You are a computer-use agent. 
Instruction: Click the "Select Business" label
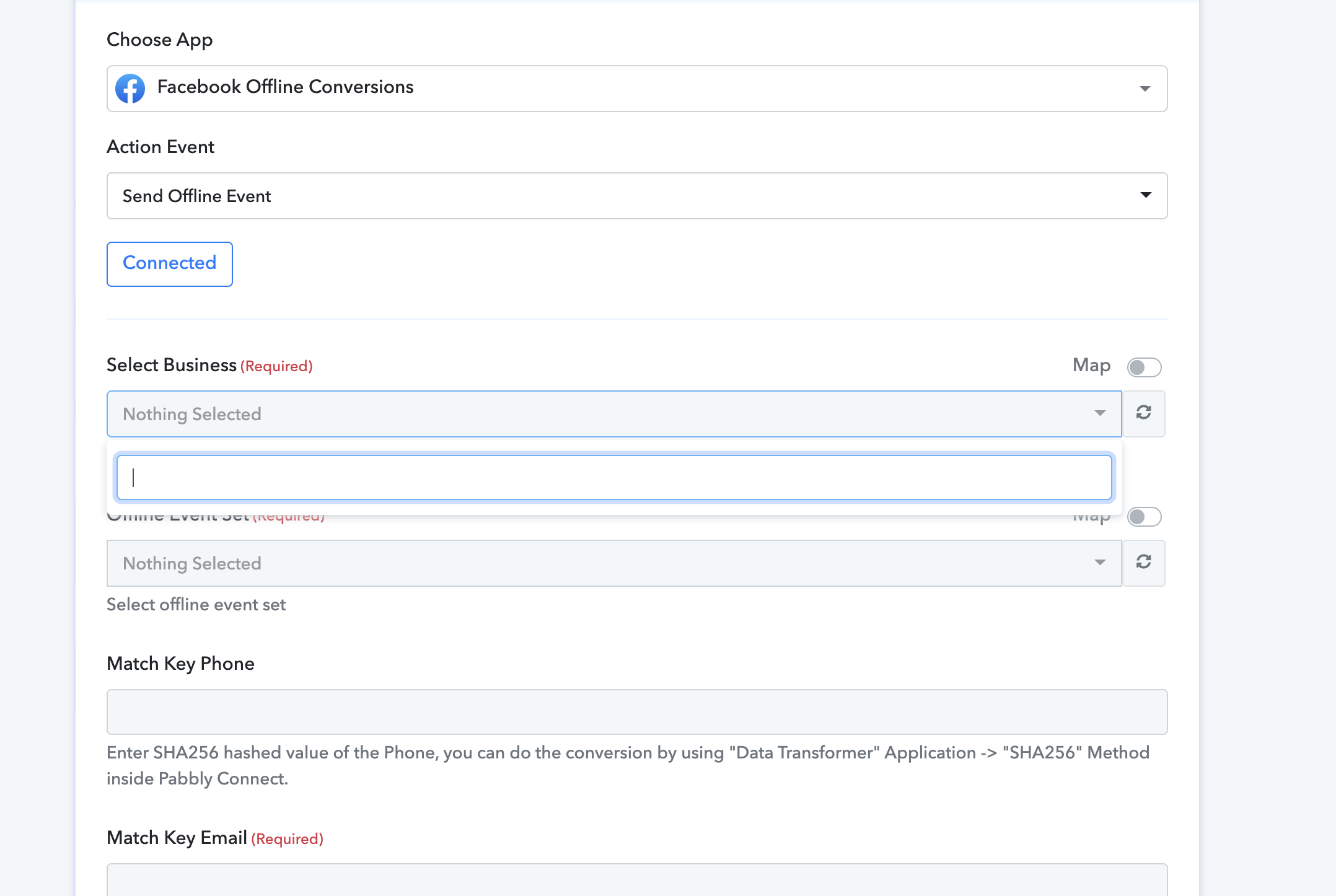click(172, 365)
